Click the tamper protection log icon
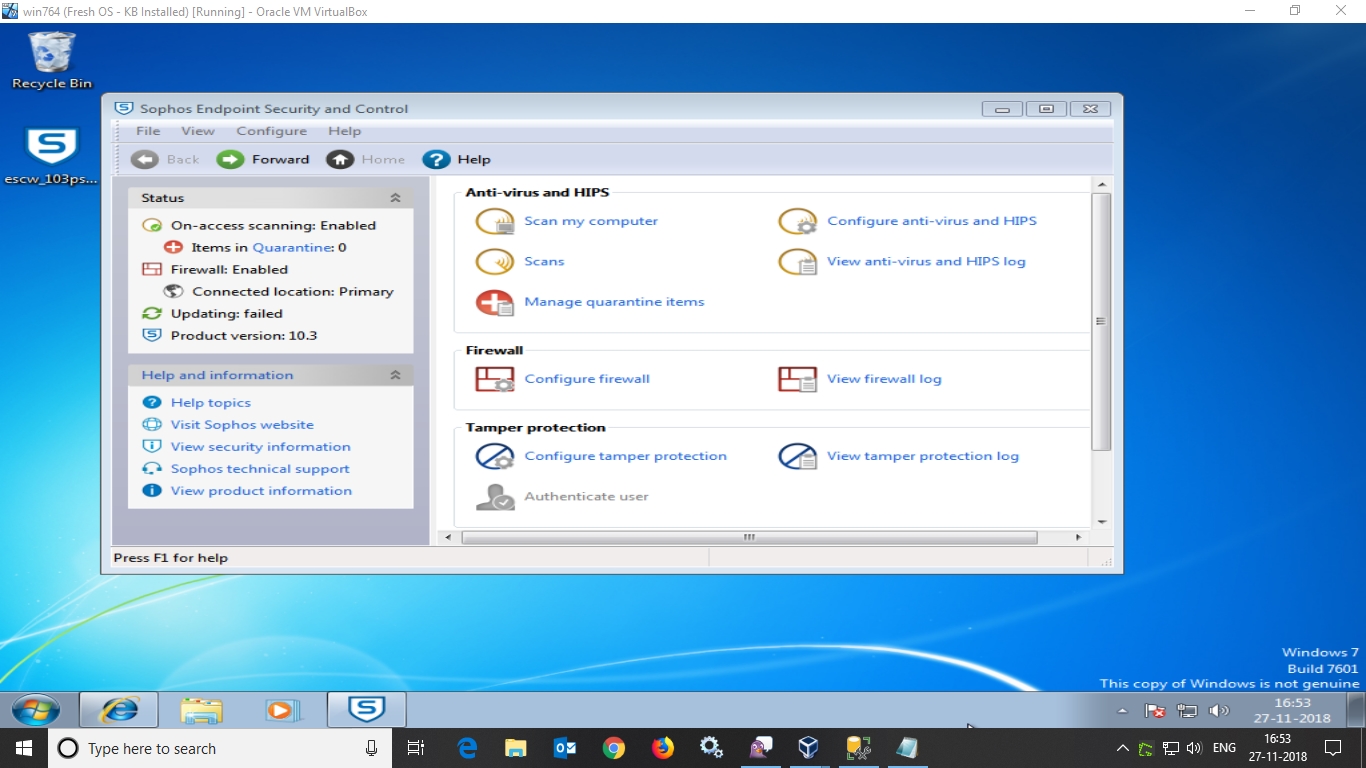The height and width of the screenshot is (768, 1366). [x=798, y=456]
